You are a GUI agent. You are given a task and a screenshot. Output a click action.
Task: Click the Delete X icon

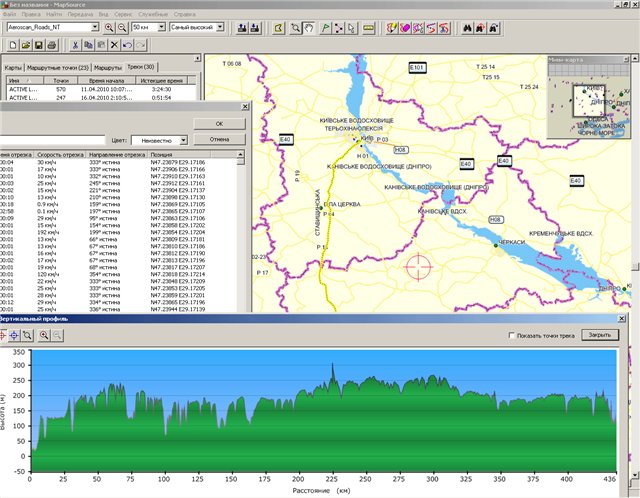click(114, 45)
